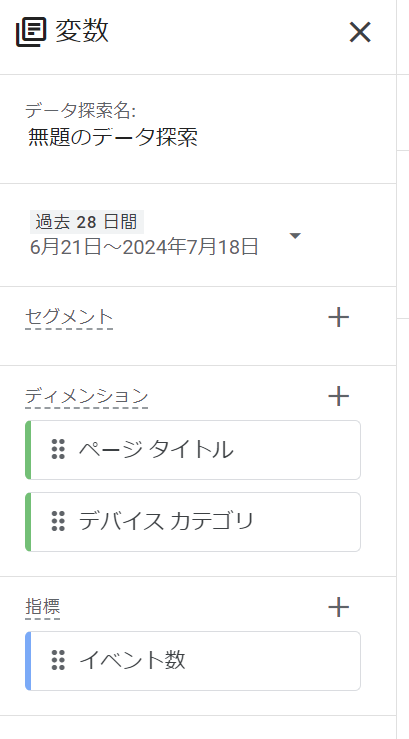Click the drag handle on イベント数
The width and height of the screenshot is (409, 739).
tap(58, 660)
